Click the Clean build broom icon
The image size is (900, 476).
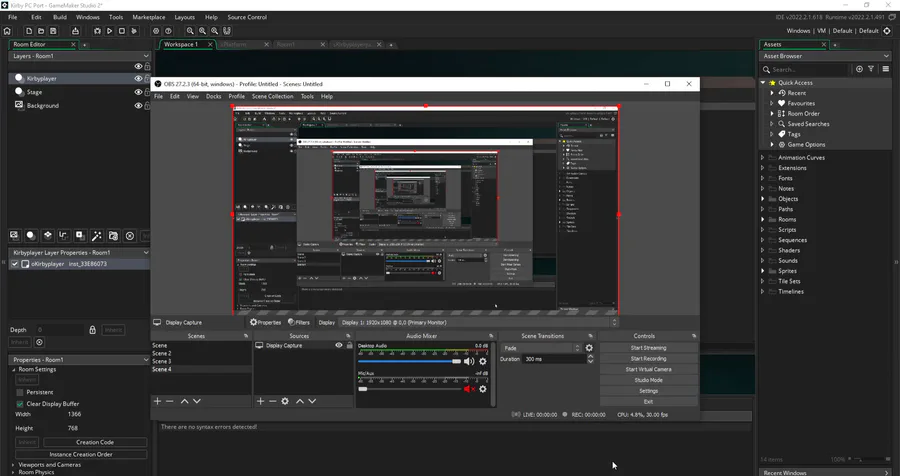(134, 31)
